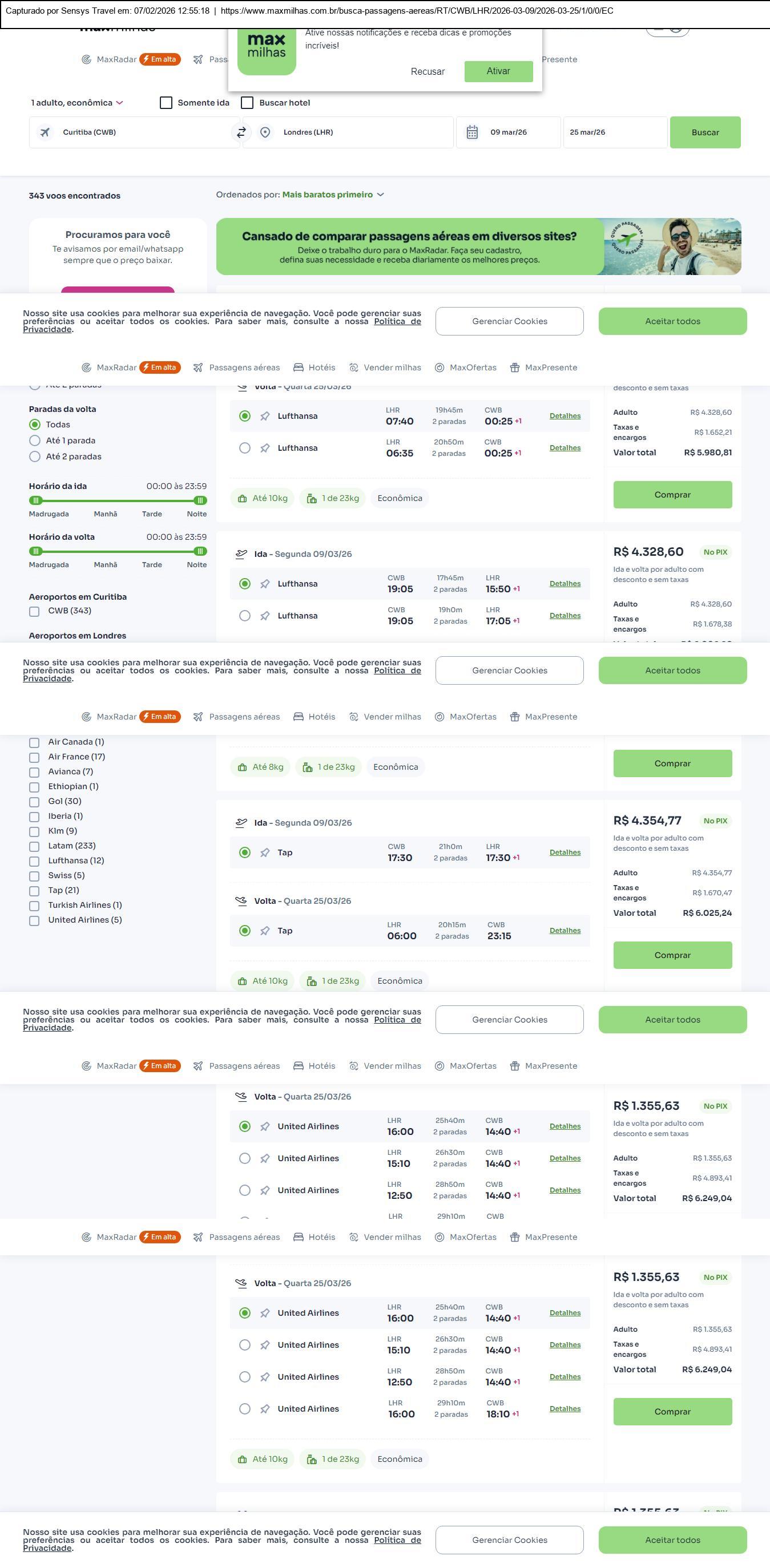Pin the Lufthansa return flight departing 06:35
This screenshot has width=770, height=1568.
coord(265,448)
